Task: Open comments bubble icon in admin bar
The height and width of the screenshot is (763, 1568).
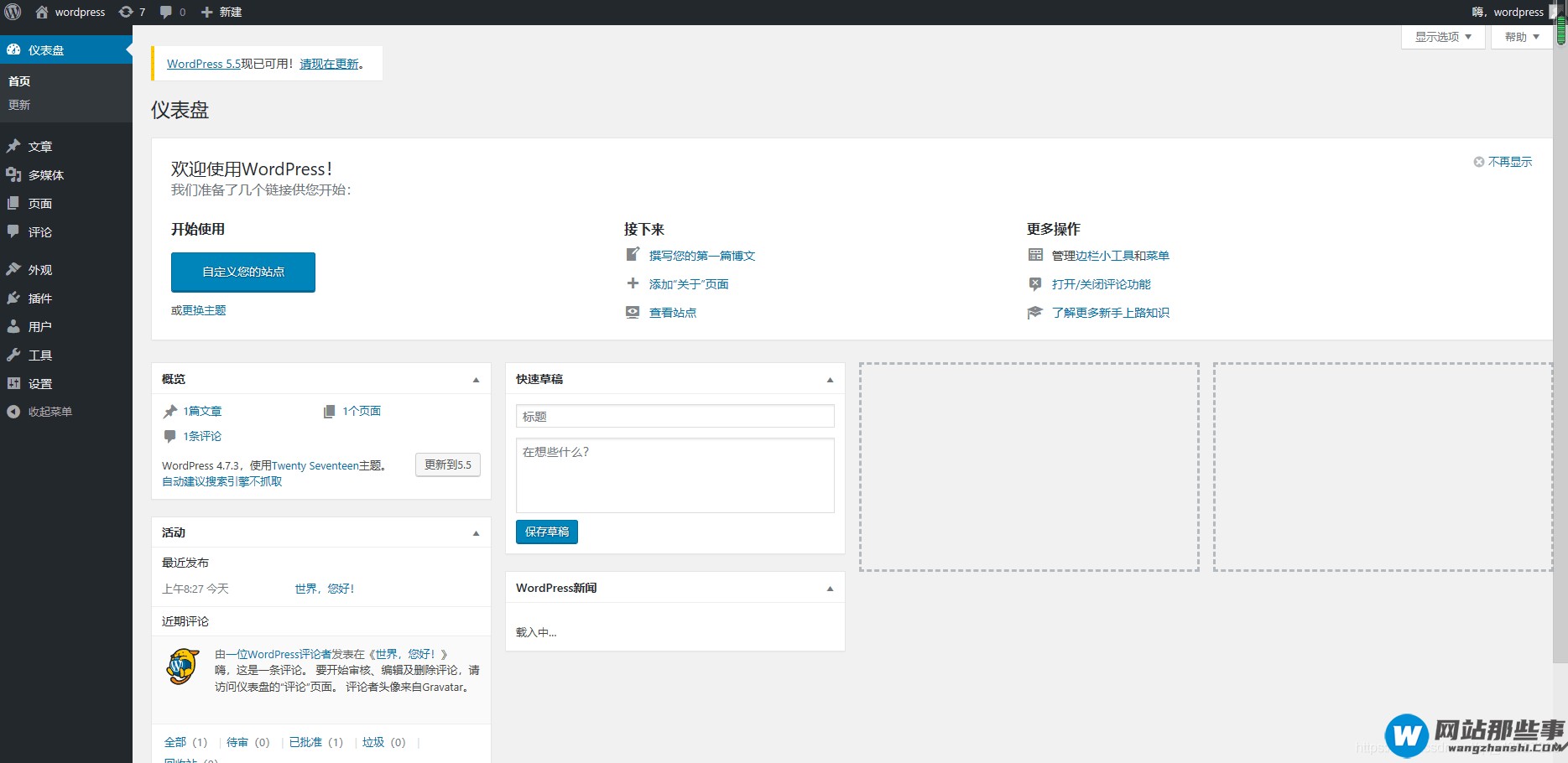Action: [166, 12]
